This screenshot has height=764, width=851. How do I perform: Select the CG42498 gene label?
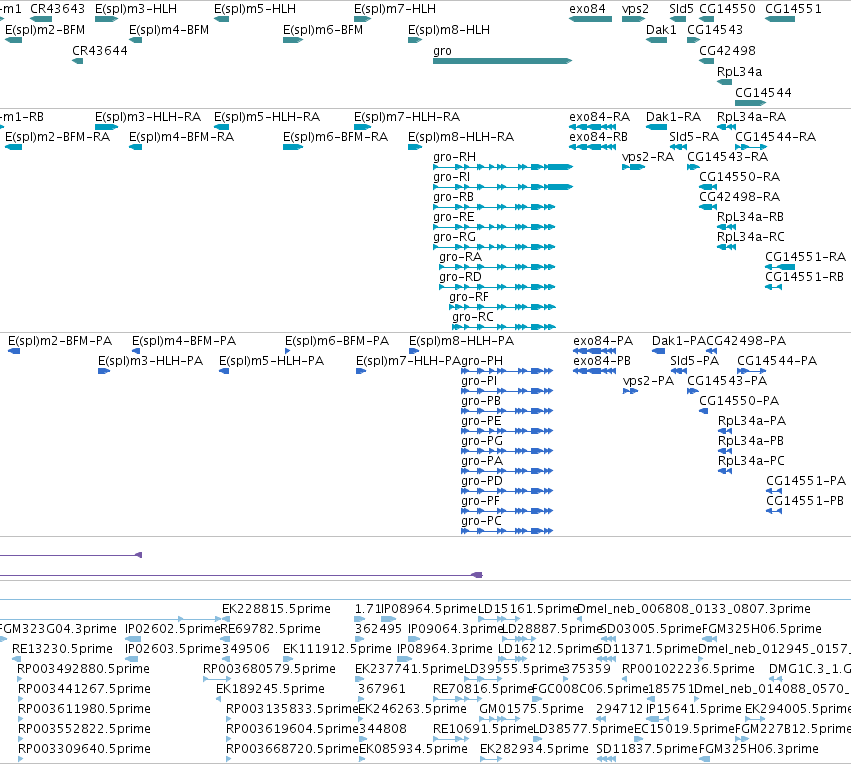click(727, 51)
